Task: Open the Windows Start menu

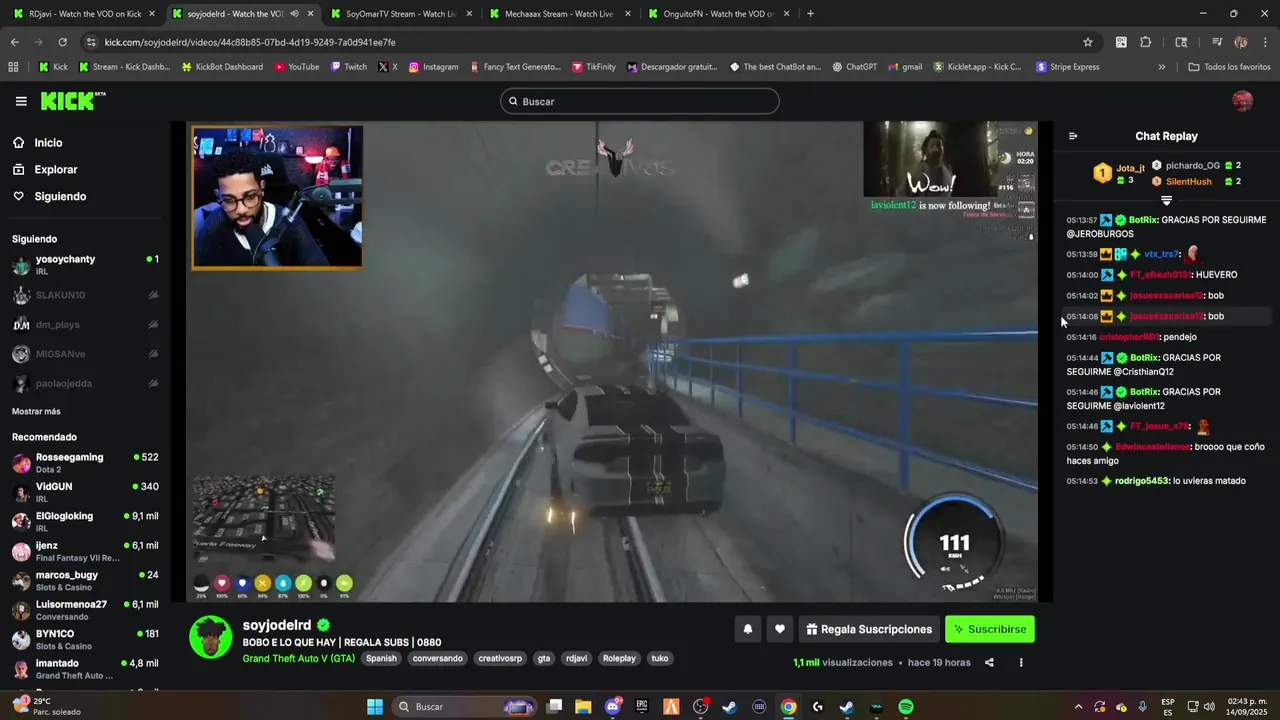Action: point(375,707)
